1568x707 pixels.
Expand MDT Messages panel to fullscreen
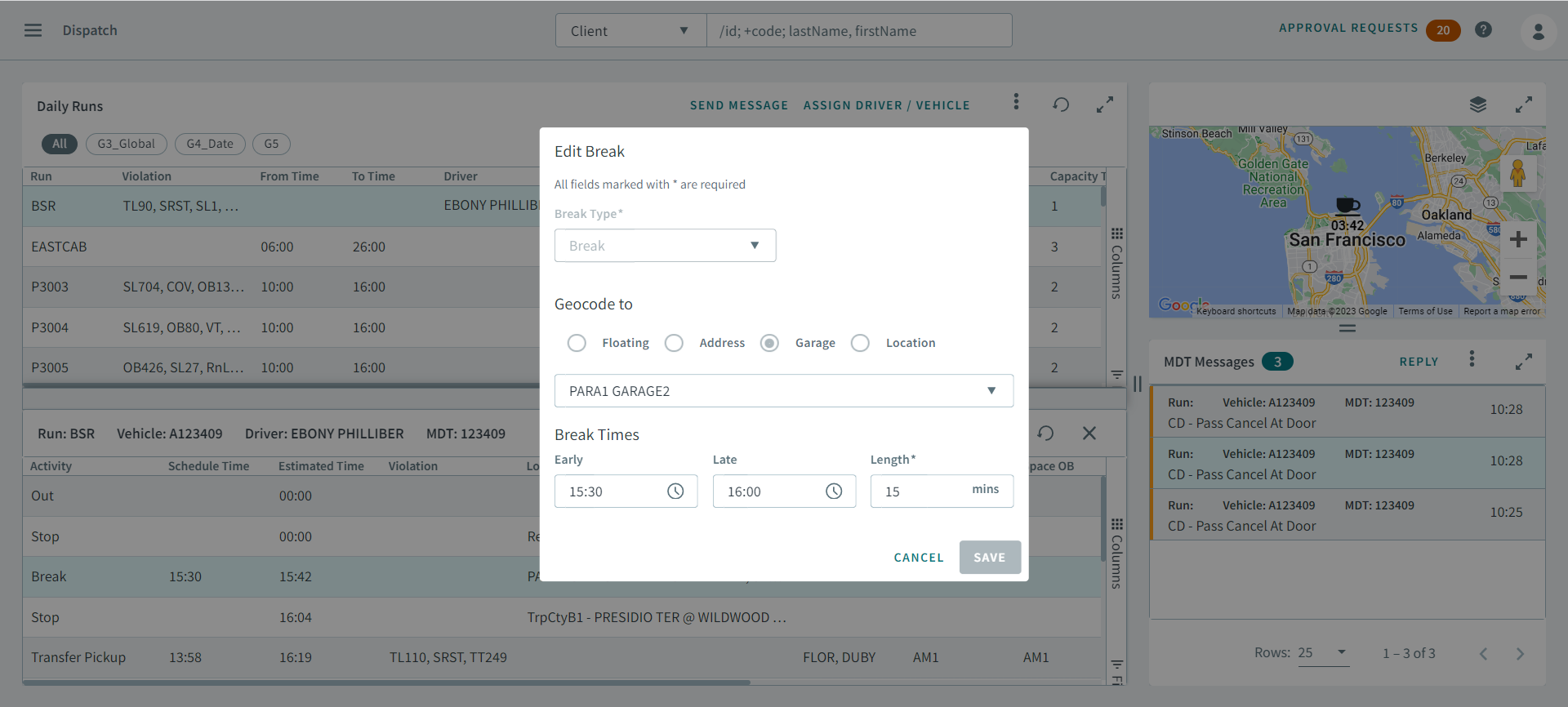tap(1523, 361)
